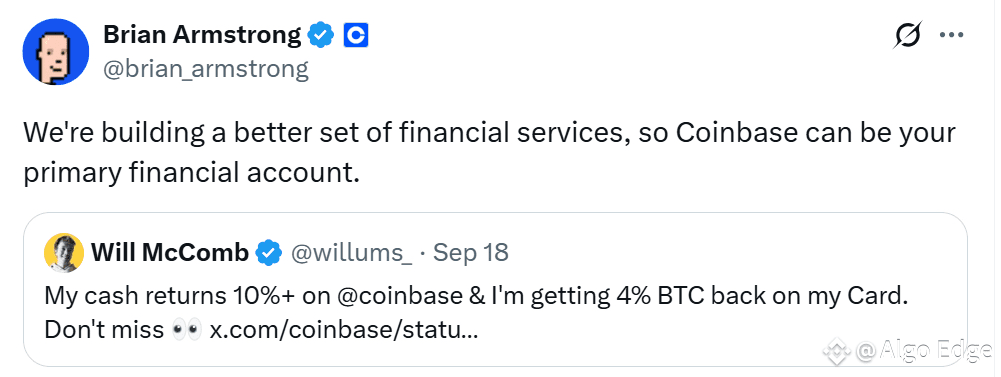Image resolution: width=1001 pixels, height=377 pixels.
Task: Click the verified badge beside Will McComb
Action: (x=269, y=253)
